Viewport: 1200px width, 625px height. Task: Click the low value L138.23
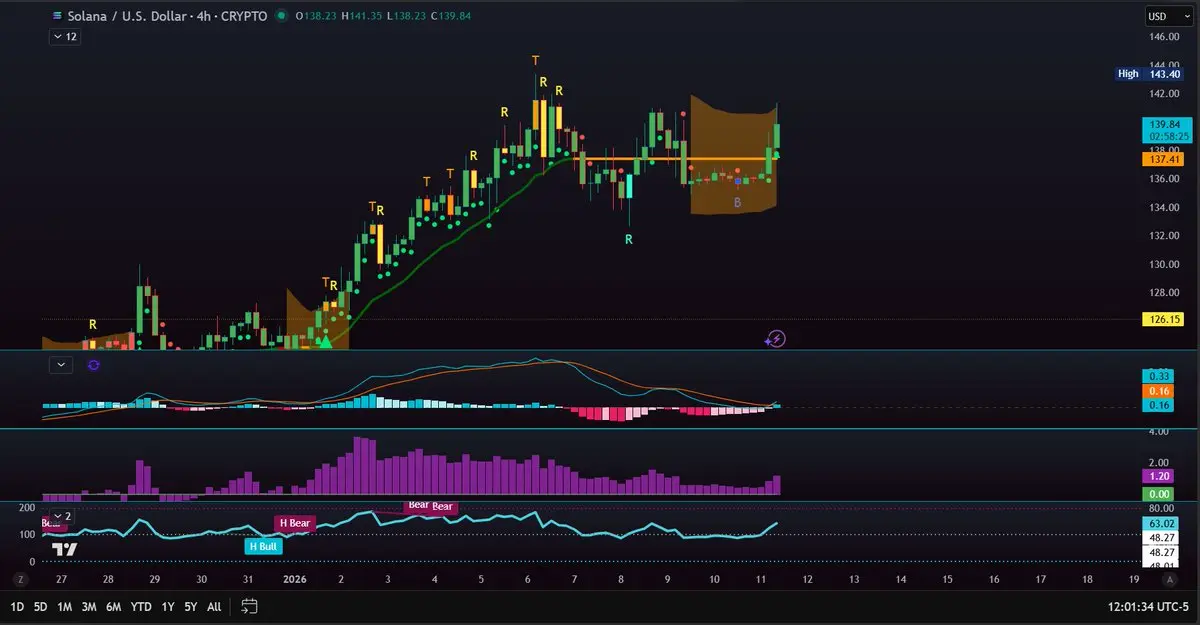point(407,16)
